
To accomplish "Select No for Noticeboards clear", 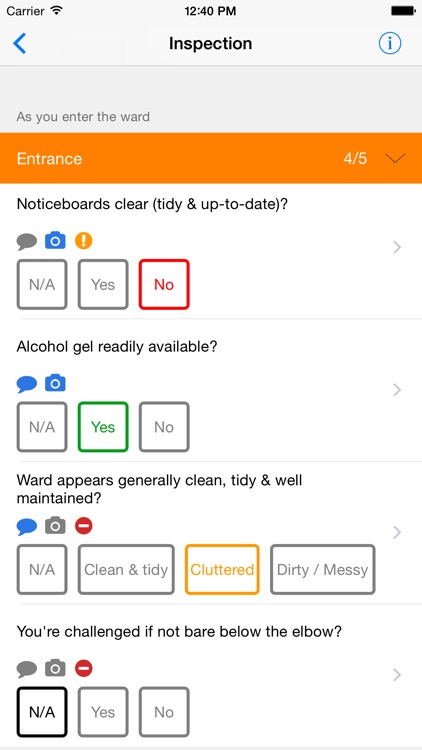I will click(x=164, y=284).
